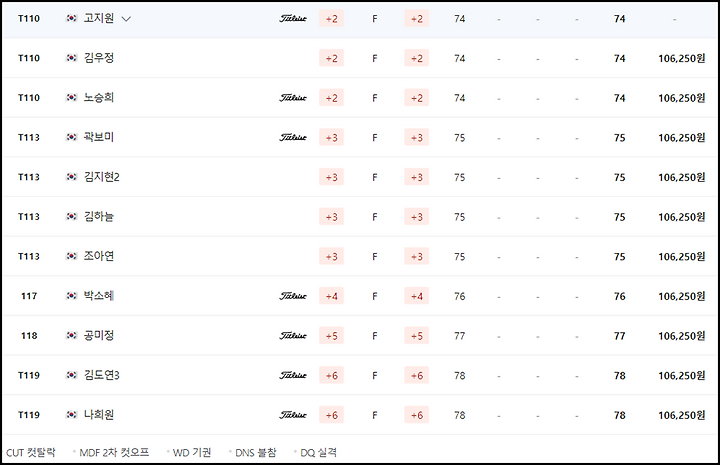
Task: Click the Titleist logo in 곽보미's row
Action: click(293, 137)
